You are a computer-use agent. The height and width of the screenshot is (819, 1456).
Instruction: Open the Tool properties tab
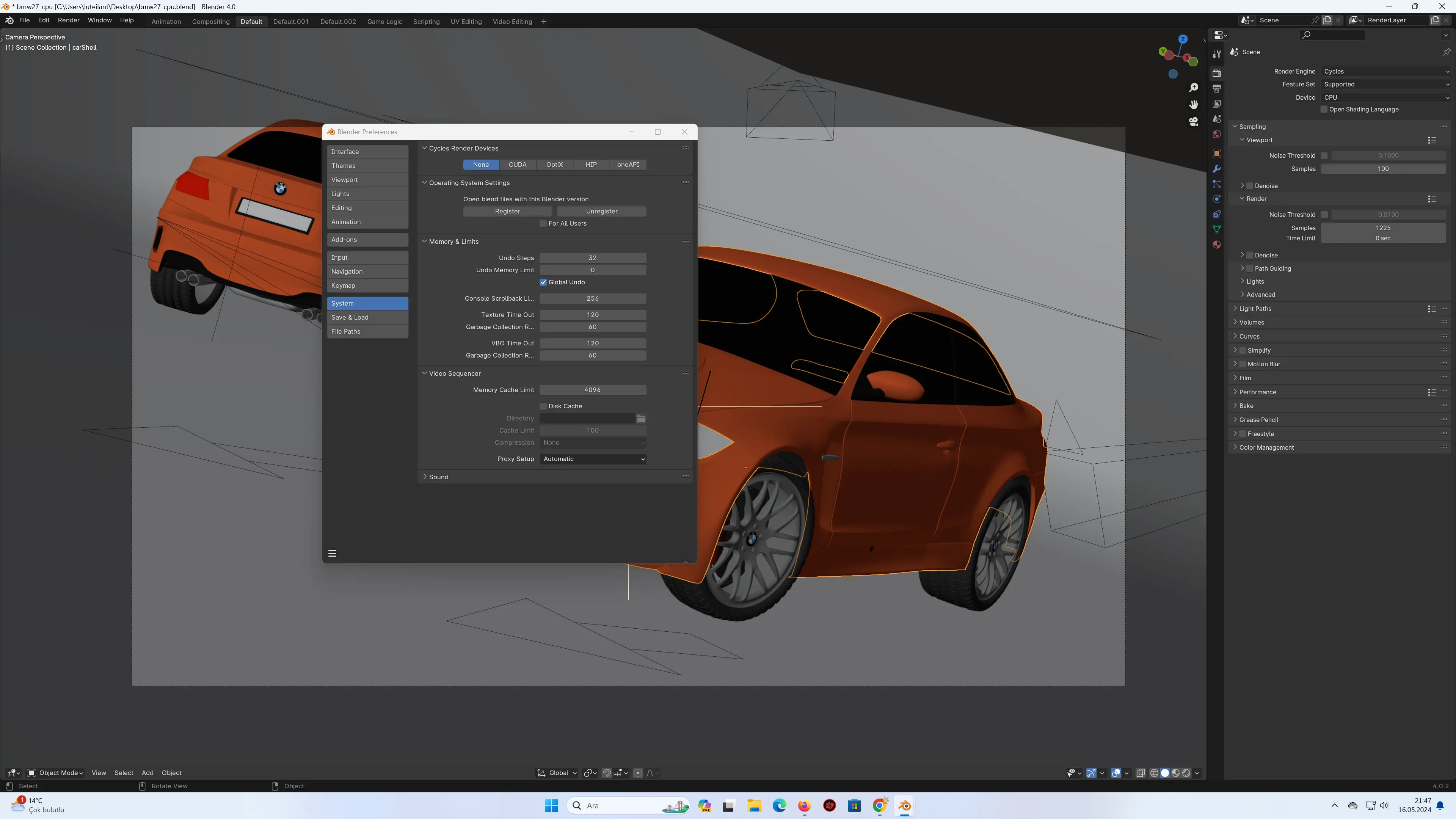pyautogui.click(x=1216, y=54)
